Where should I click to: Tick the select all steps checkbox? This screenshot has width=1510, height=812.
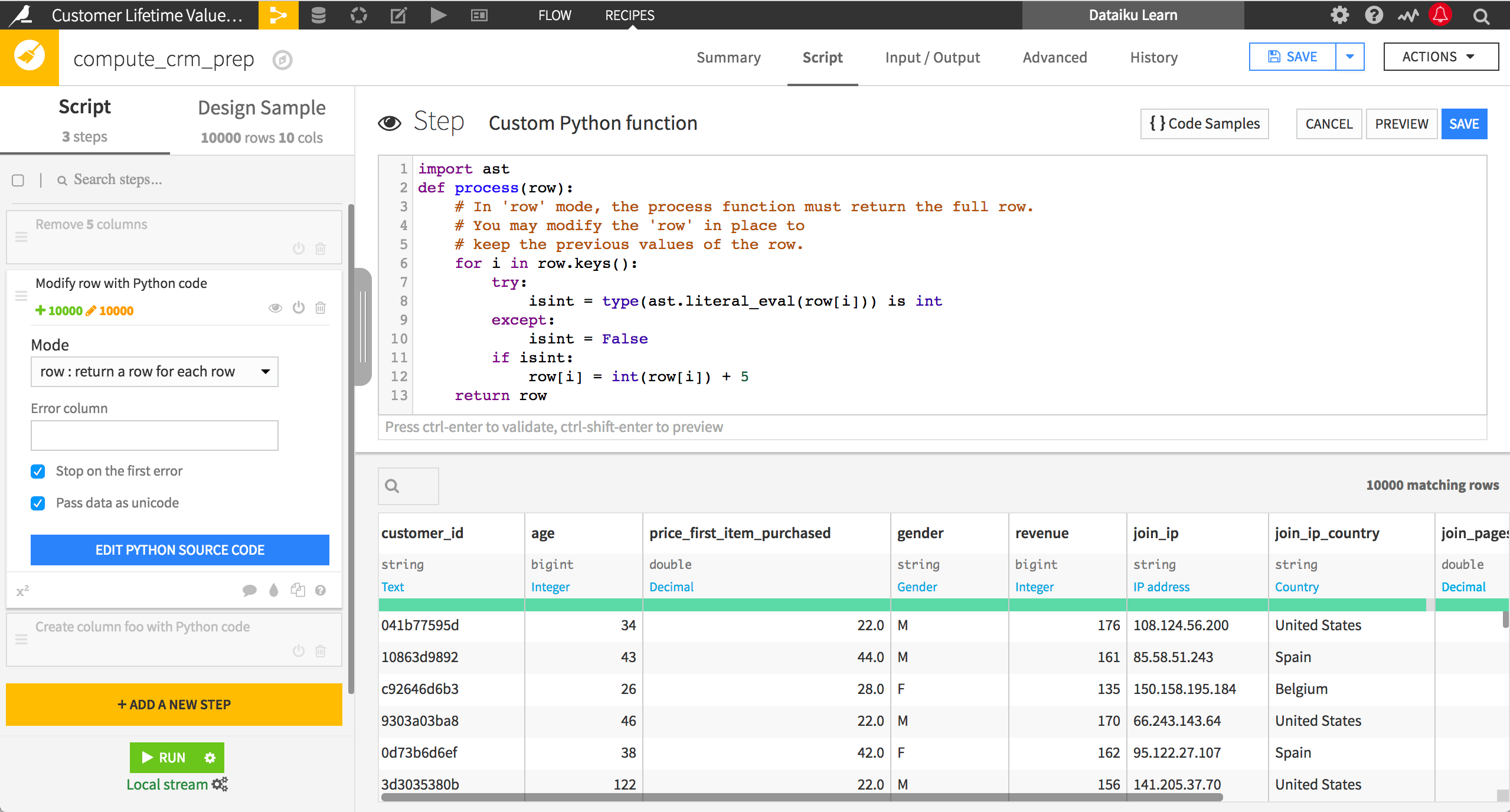pyautogui.click(x=18, y=180)
